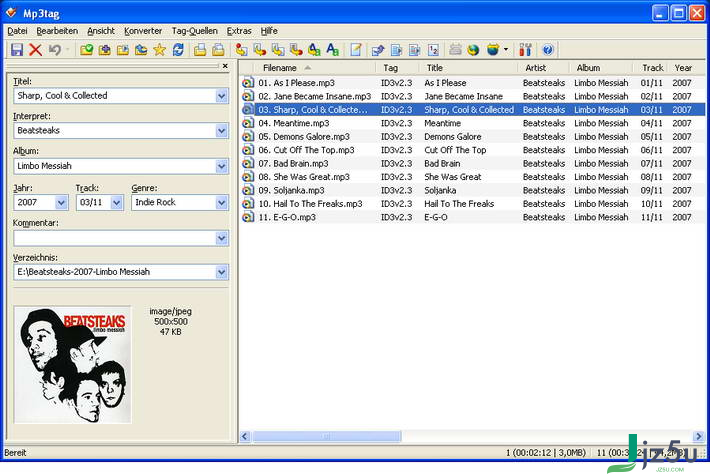710x474 pixels.
Task: Open the Jahr dropdown
Action: (x=61, y=202)
